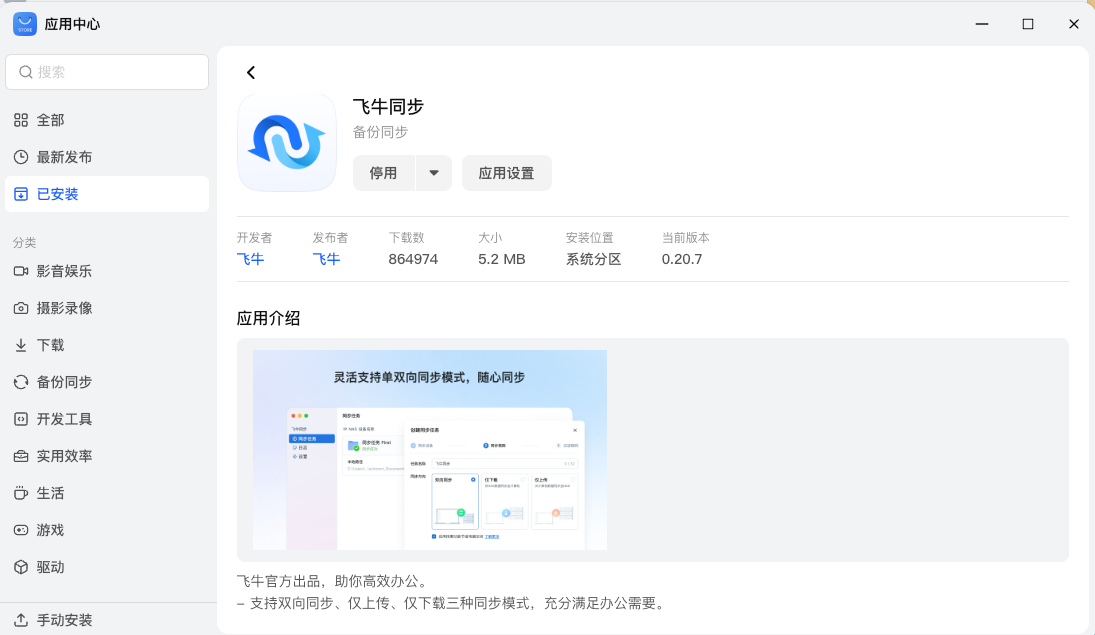The image size is (1095, 635).
Task: Open developer 飞牛 link under 开发者
Action: [x=250, y=259]
